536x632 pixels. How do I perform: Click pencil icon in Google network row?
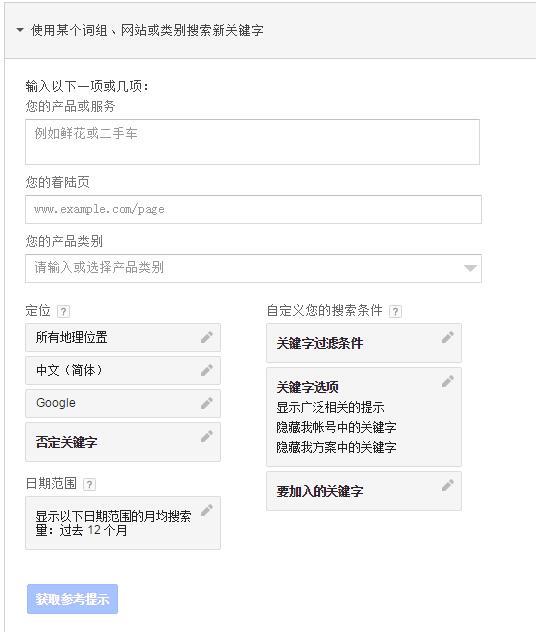tap(207, 403)
